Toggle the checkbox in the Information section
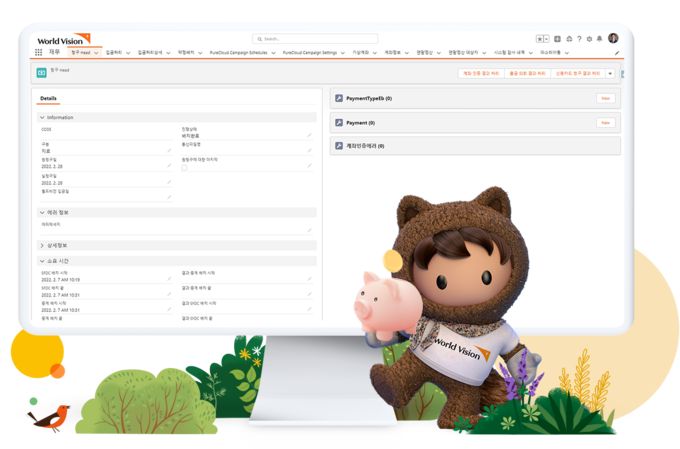The width and height of the screenshot is (680, 449). pos(184,167)
